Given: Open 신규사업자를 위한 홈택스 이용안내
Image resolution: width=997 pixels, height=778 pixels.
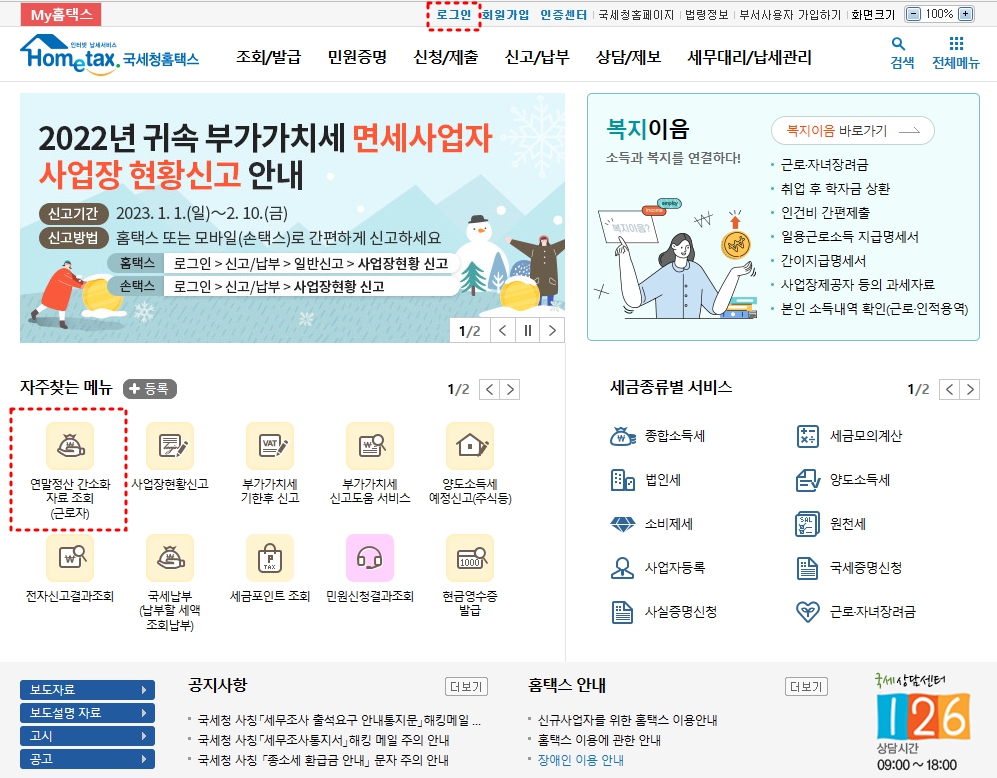Looking at the screenshot, I should click(x=628, y=720).
